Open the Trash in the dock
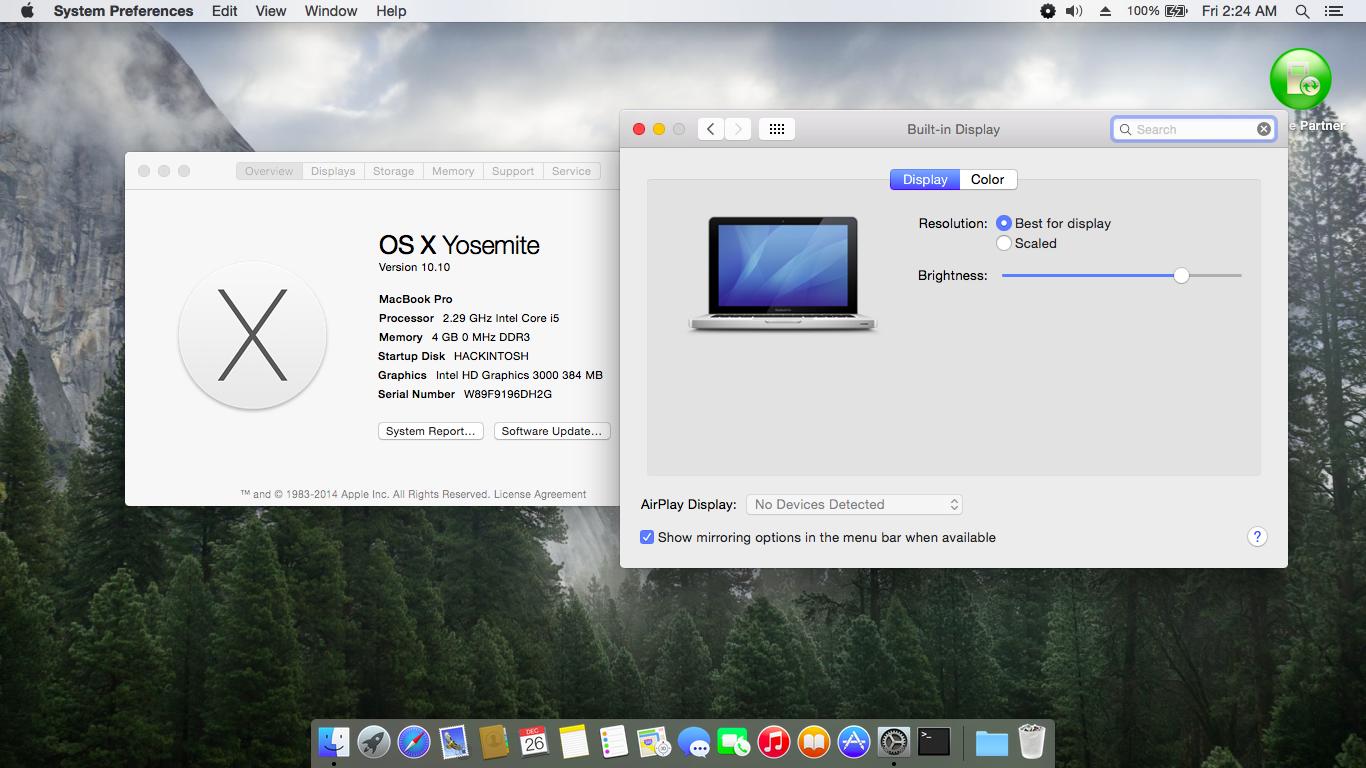This screenshot has height=768, width=1366. point(1032,742)
